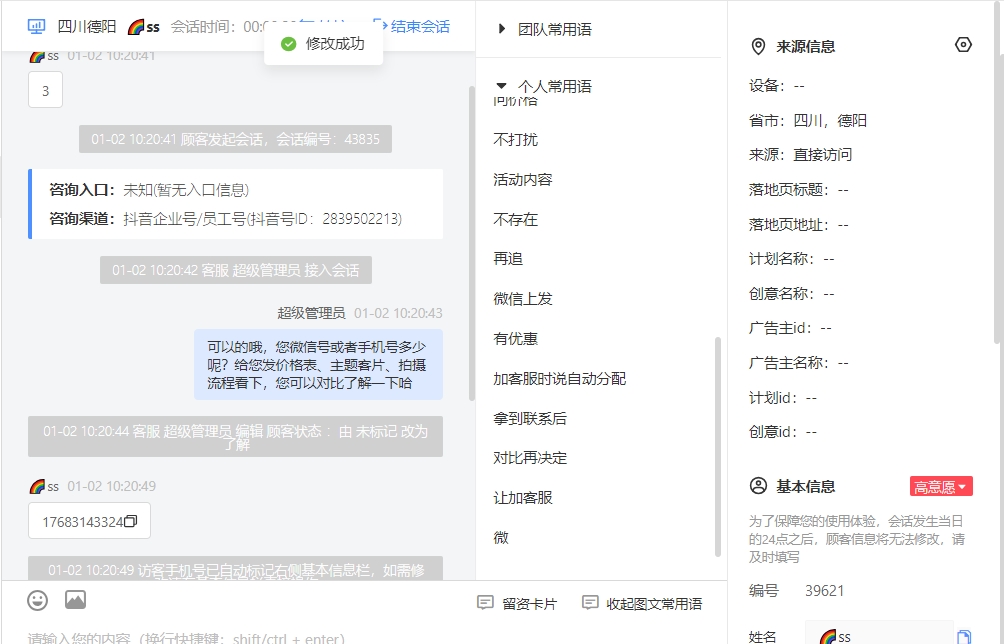
Task: Click 结束会话 to end the chat
Action: click(x=420, y=26)
